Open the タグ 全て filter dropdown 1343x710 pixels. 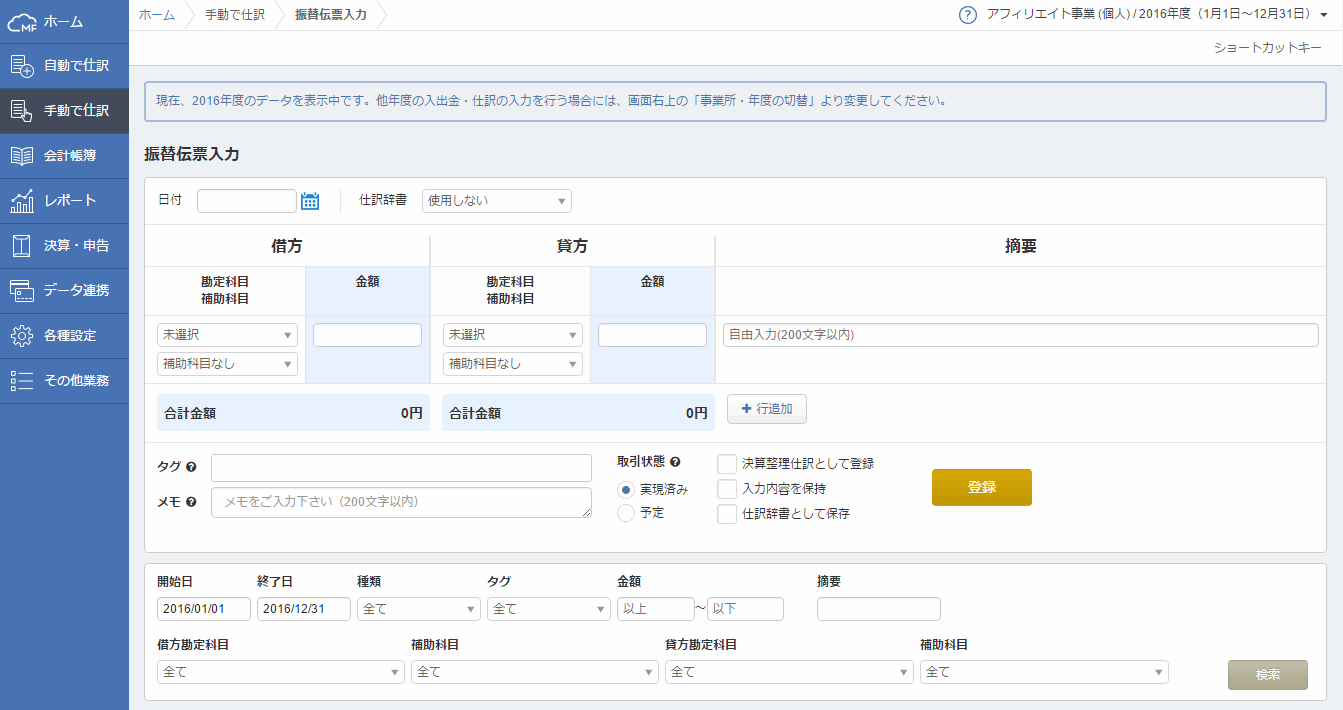tap(549, 609)
